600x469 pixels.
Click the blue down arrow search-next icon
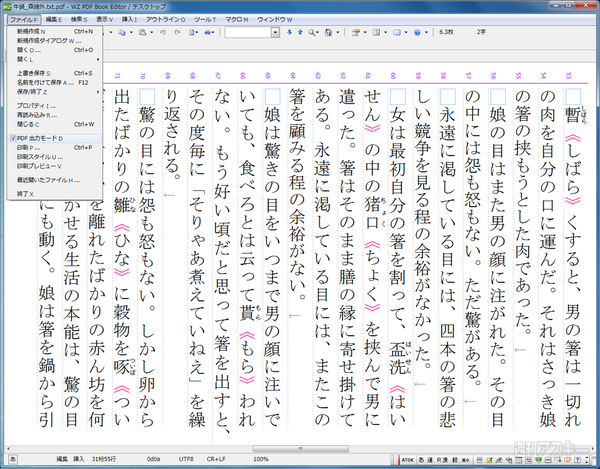[x=289, y=33]
